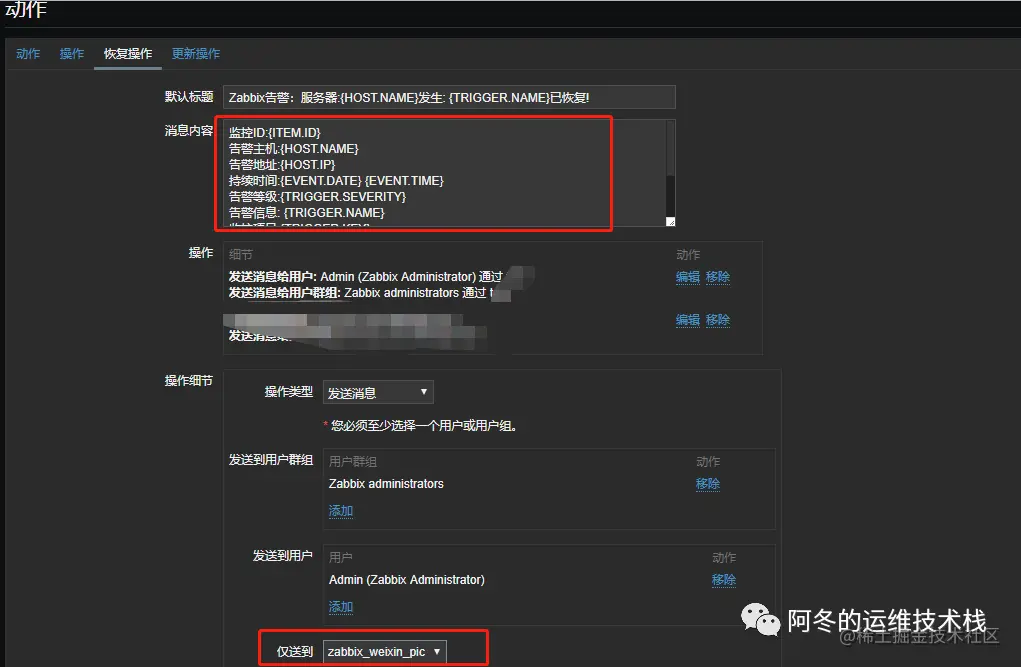1021x667 pixels.
Task: Click 编辑 for the first operation row
Action: pyautogui.click(x=688, y=276)
